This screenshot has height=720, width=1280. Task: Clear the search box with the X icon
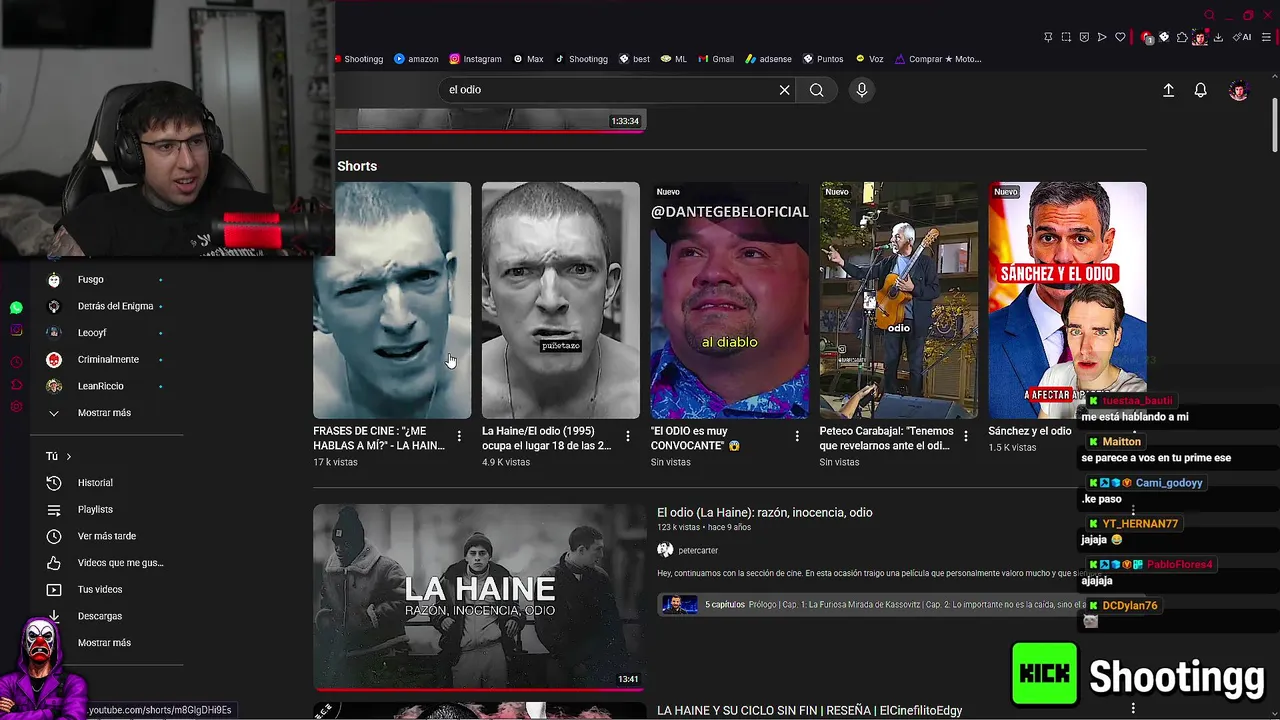click(x=784, y=90)
